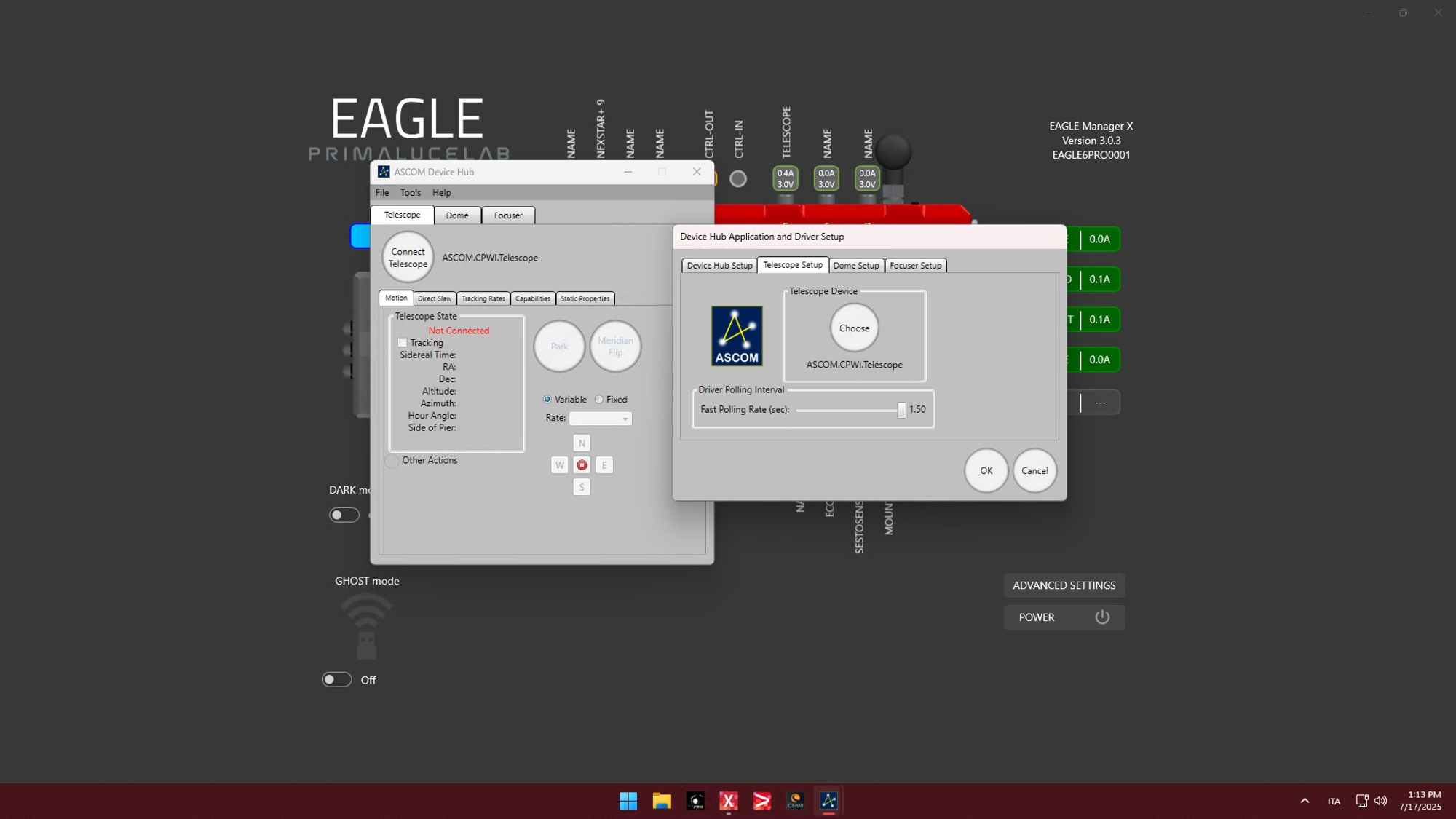Open the Rate dropdown in Motion tab
Image resolution: width=1456 pixels, height=819 pixels.
click(x=601, y=419)
